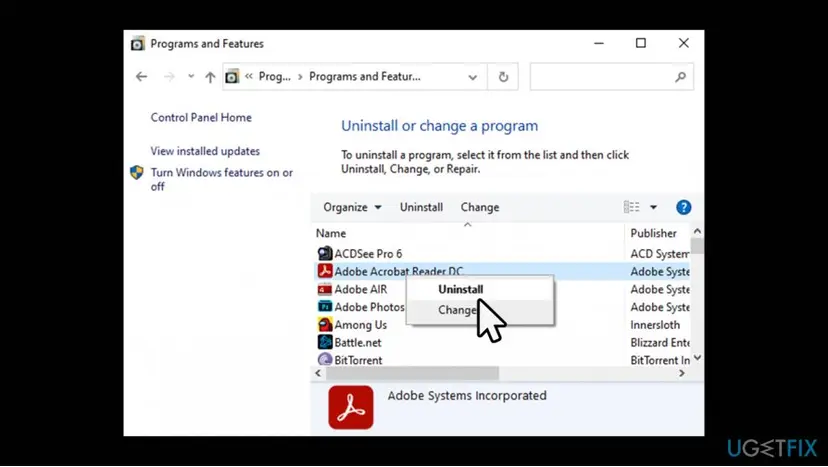
Task: Open the Help question mark button
Action: (683, 207)
